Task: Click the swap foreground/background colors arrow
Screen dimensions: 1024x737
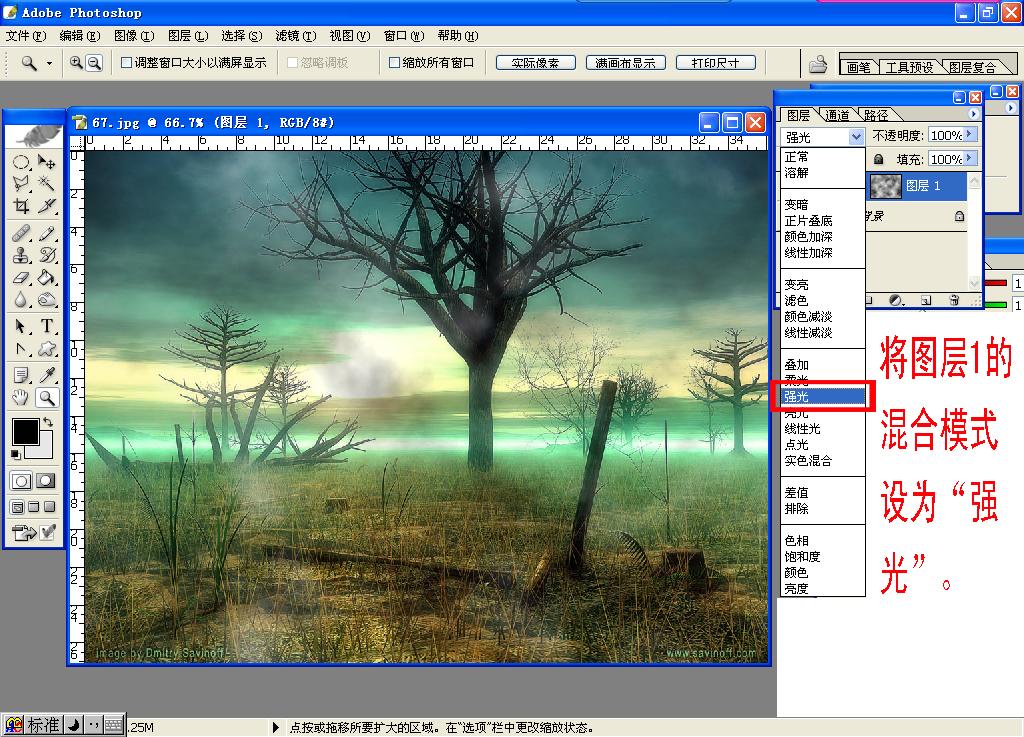Action: point(47,422)
